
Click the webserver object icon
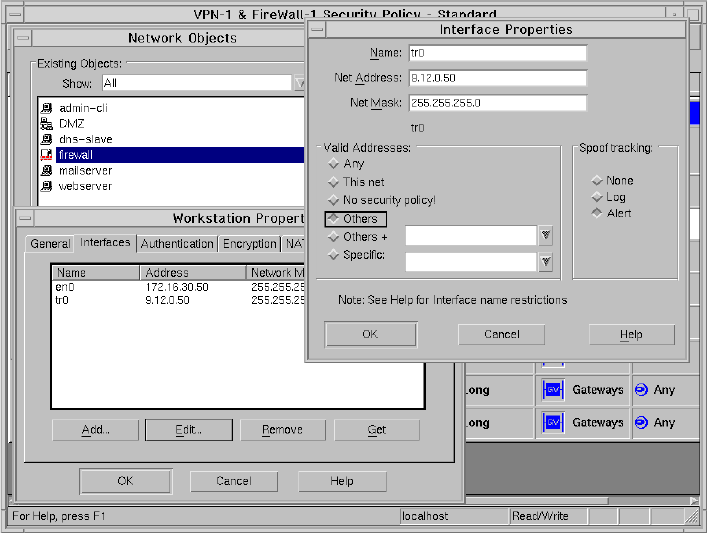[46, 186]
